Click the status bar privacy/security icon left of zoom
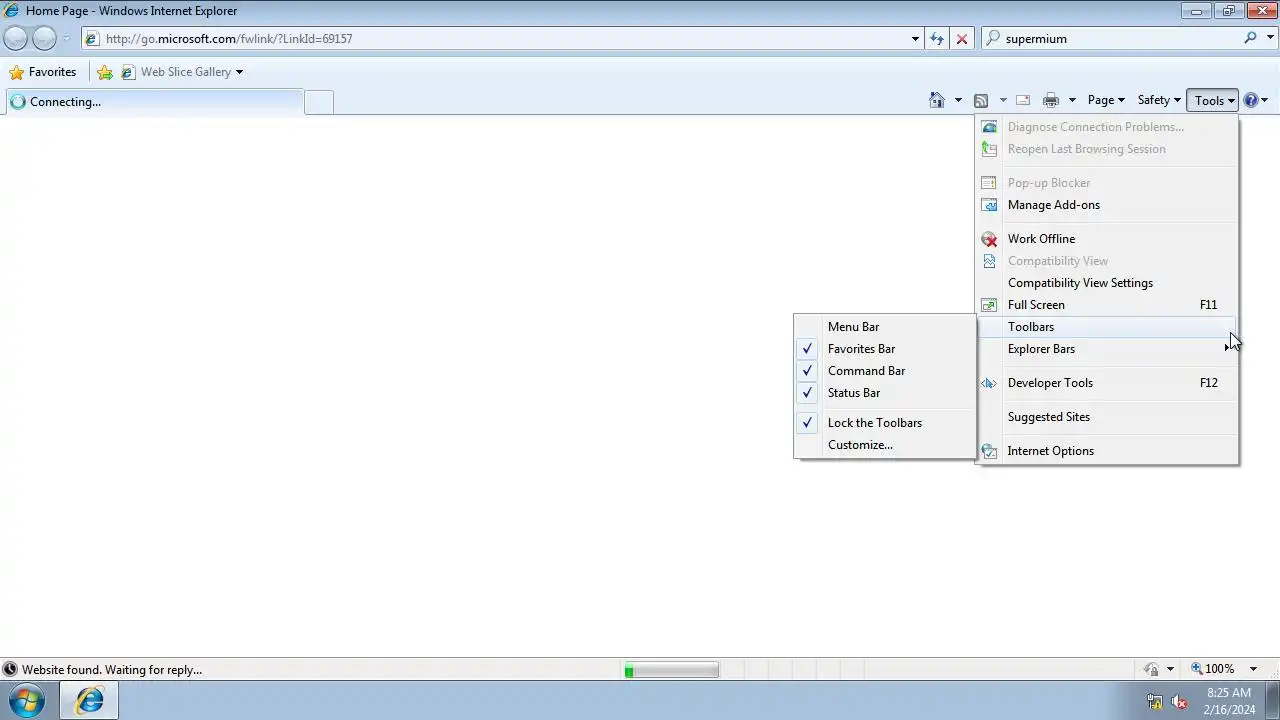The image size is (1280, 720). click(1152, 669)
